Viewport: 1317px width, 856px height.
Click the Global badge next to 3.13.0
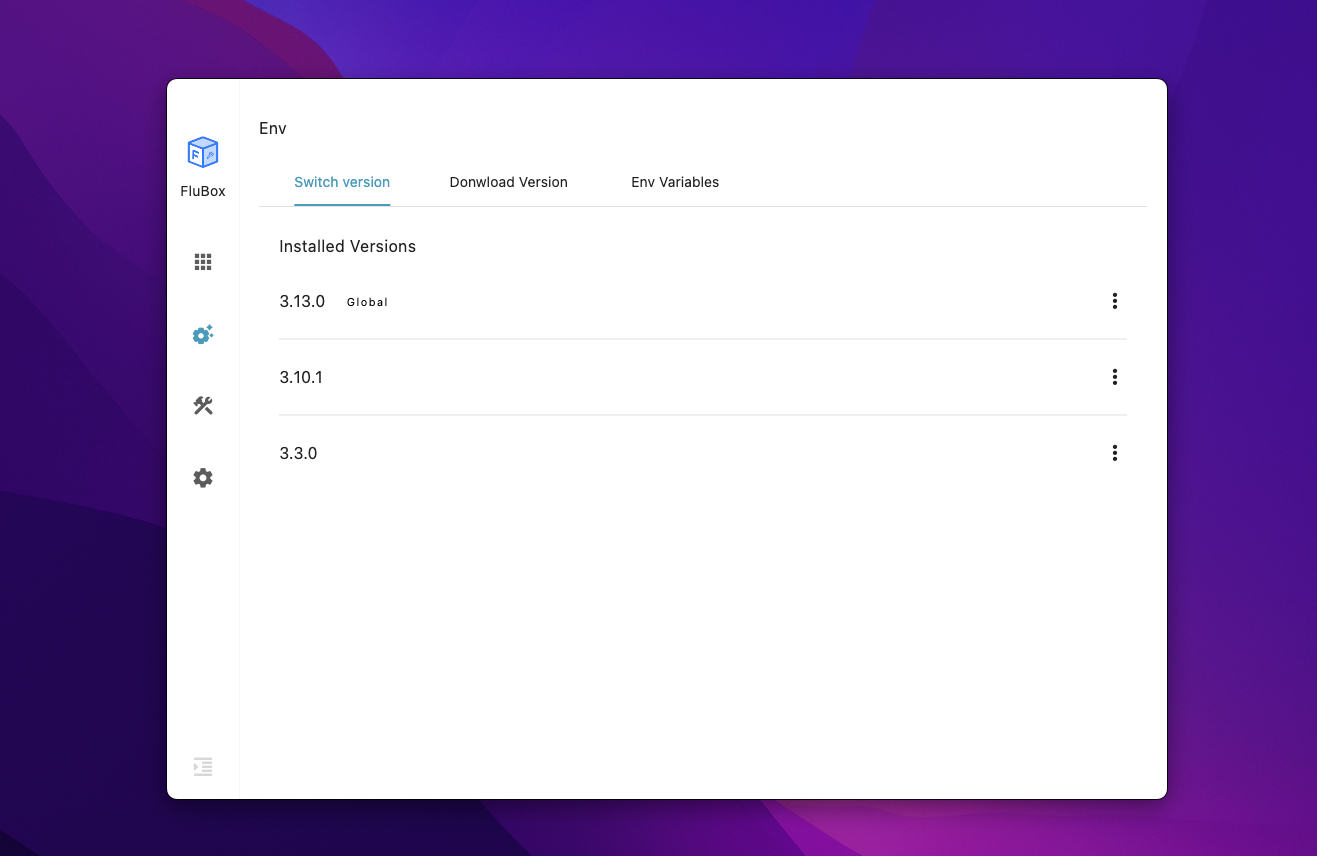click(367, 301)
